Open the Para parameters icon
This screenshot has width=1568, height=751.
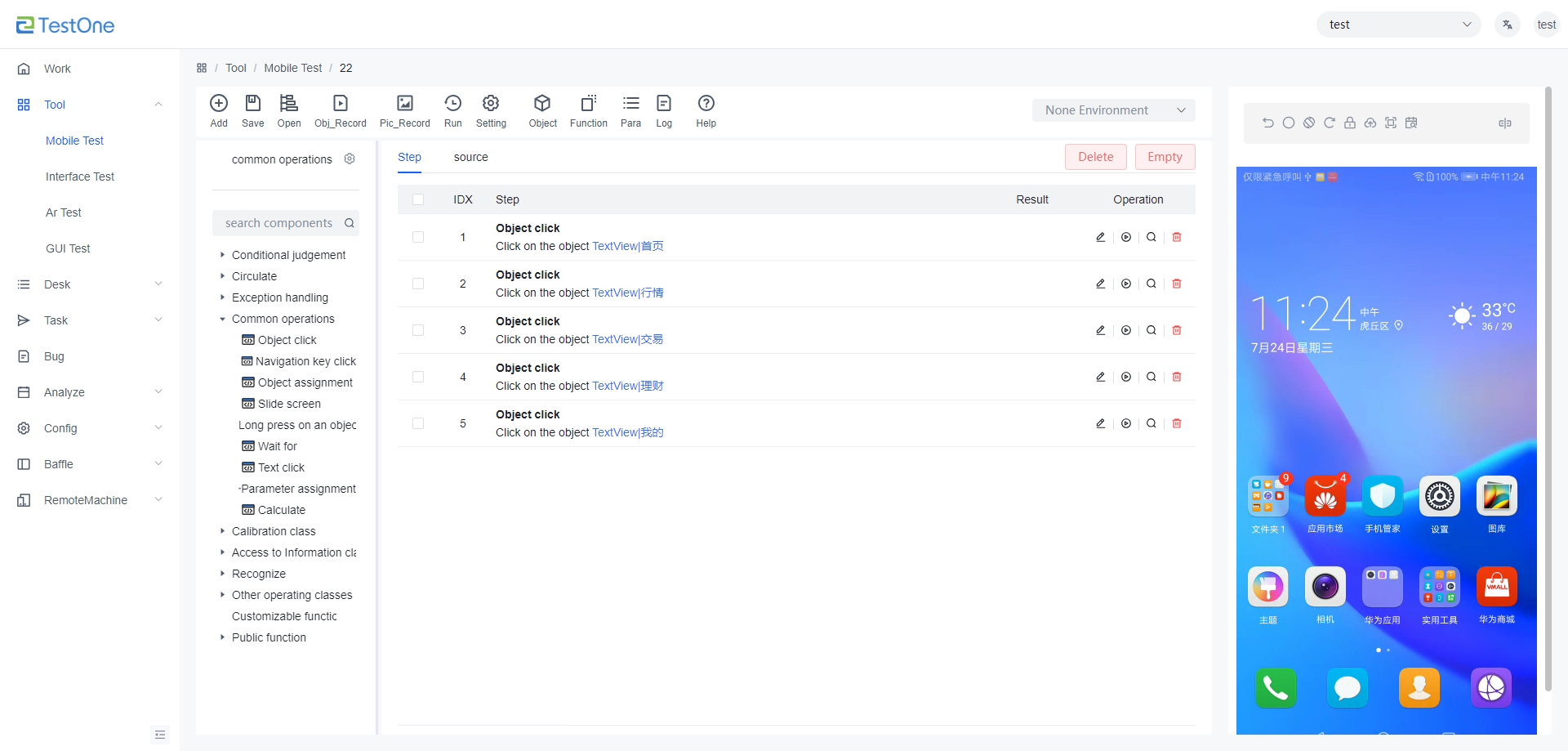click(x=631, y=103)
